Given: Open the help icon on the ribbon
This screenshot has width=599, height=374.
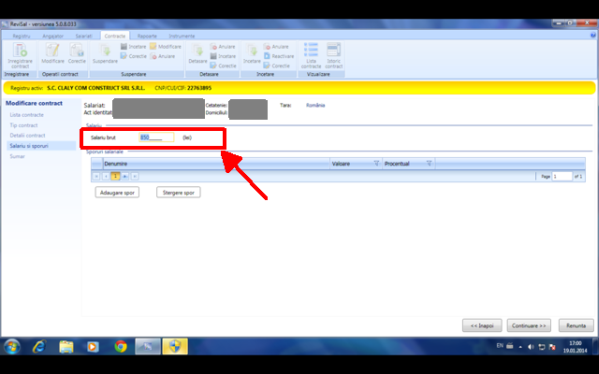Looking at the screenshot, I should coord(593,35).
